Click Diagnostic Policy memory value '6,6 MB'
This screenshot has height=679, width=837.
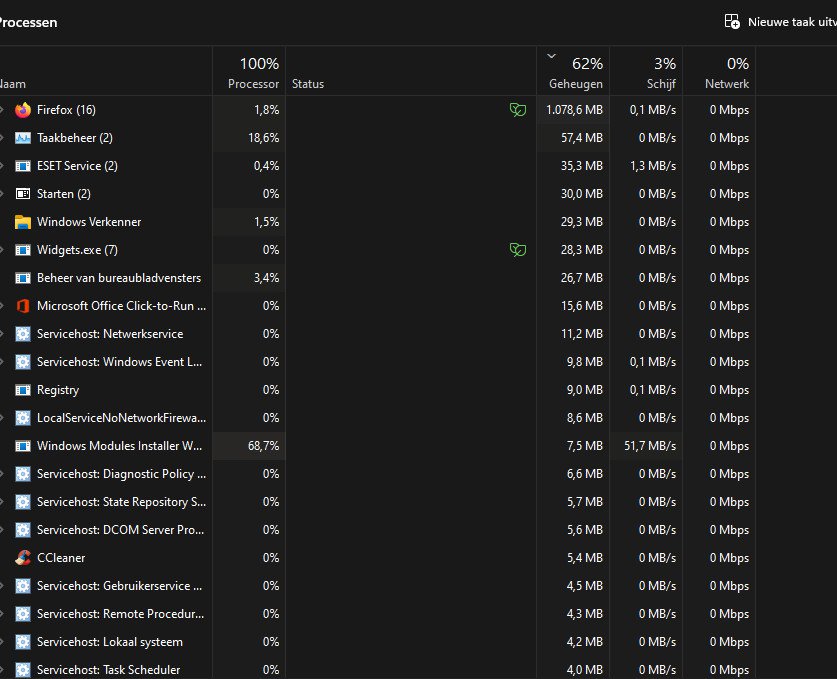(x=585, y=474)
